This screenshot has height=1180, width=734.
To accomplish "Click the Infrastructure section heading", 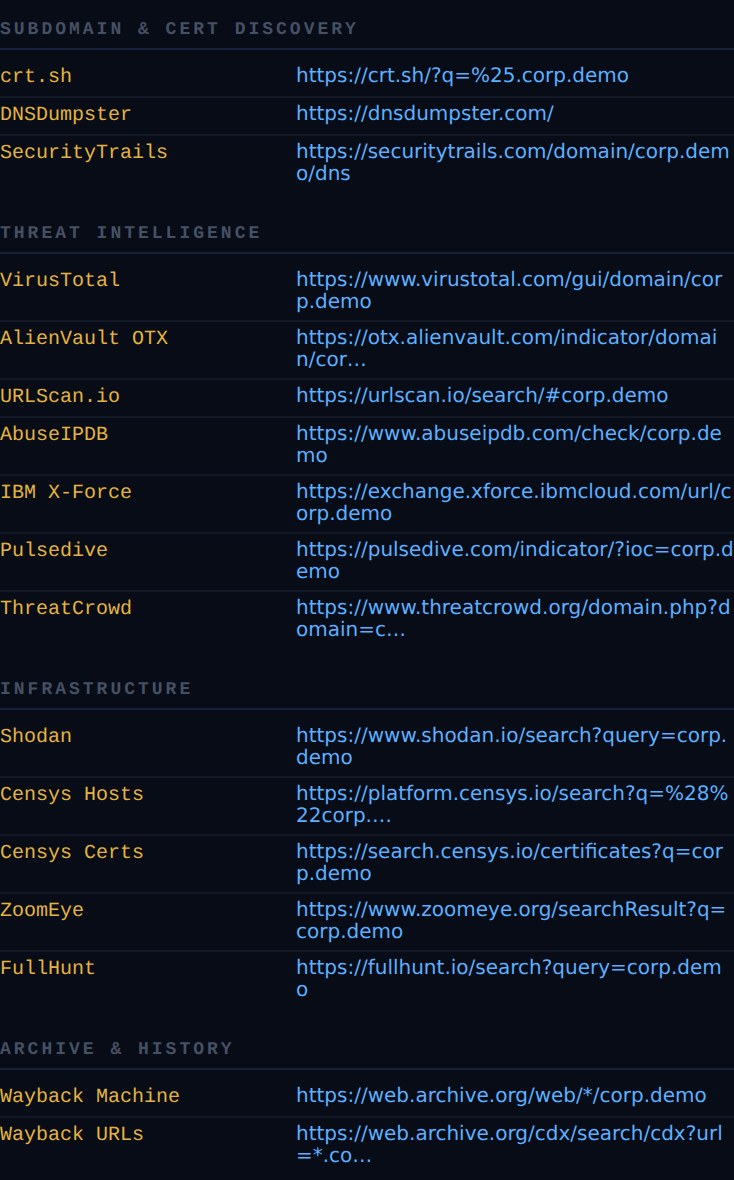I will click(x=96, y=689).
